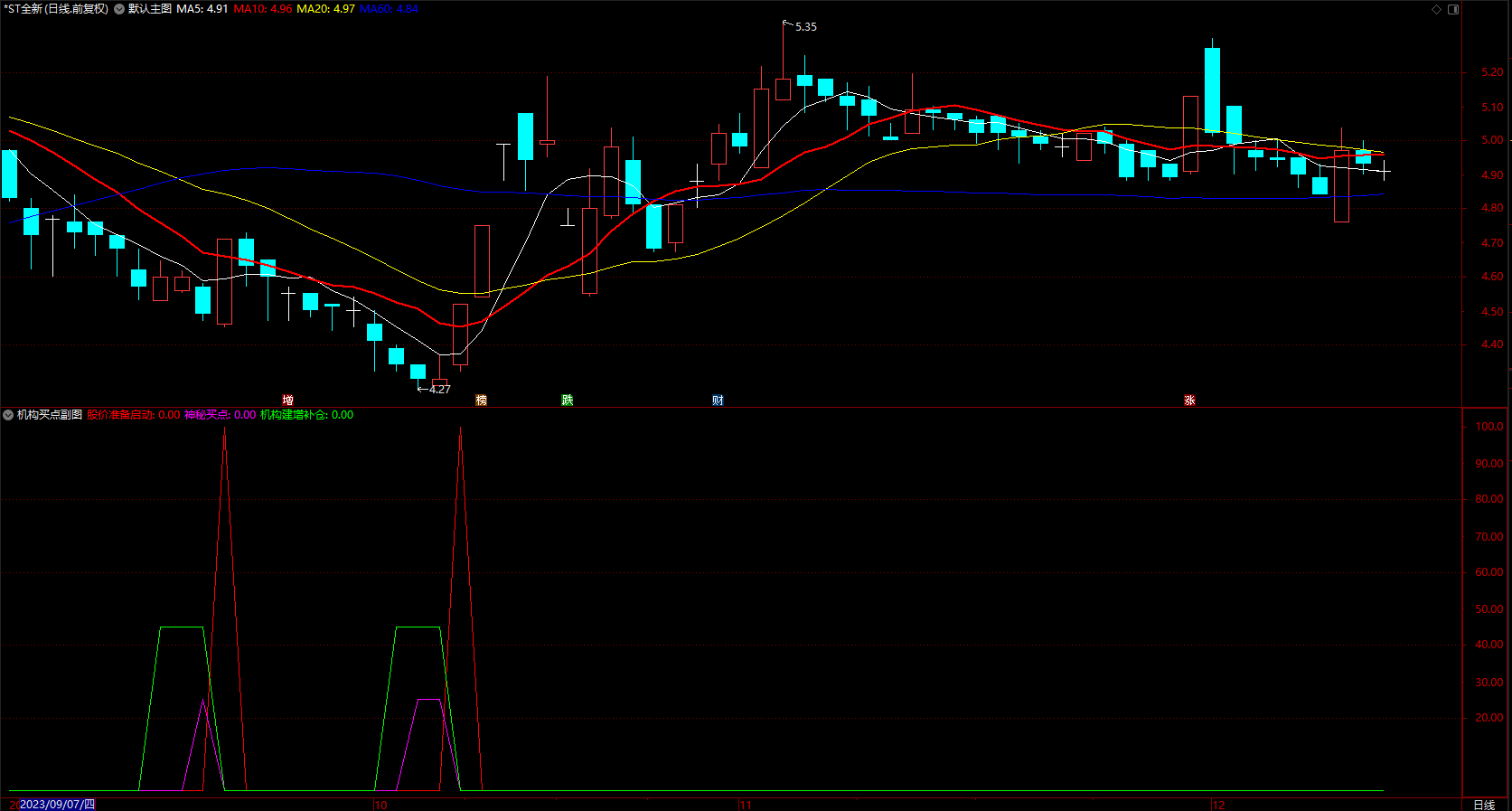Click the month 11 marker on time axis
The width and height of the screenshot is (1512, 811).
[x=746, y=805]
